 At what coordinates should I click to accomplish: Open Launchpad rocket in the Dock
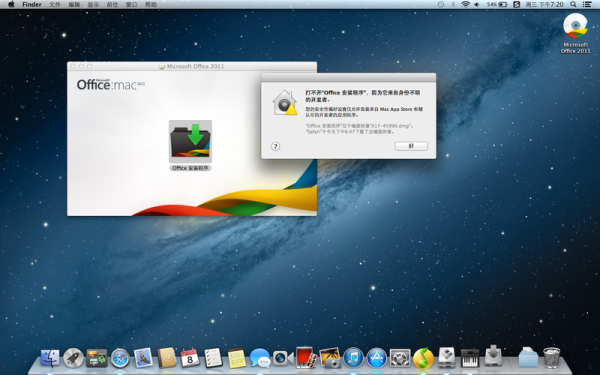pos(73,358)
